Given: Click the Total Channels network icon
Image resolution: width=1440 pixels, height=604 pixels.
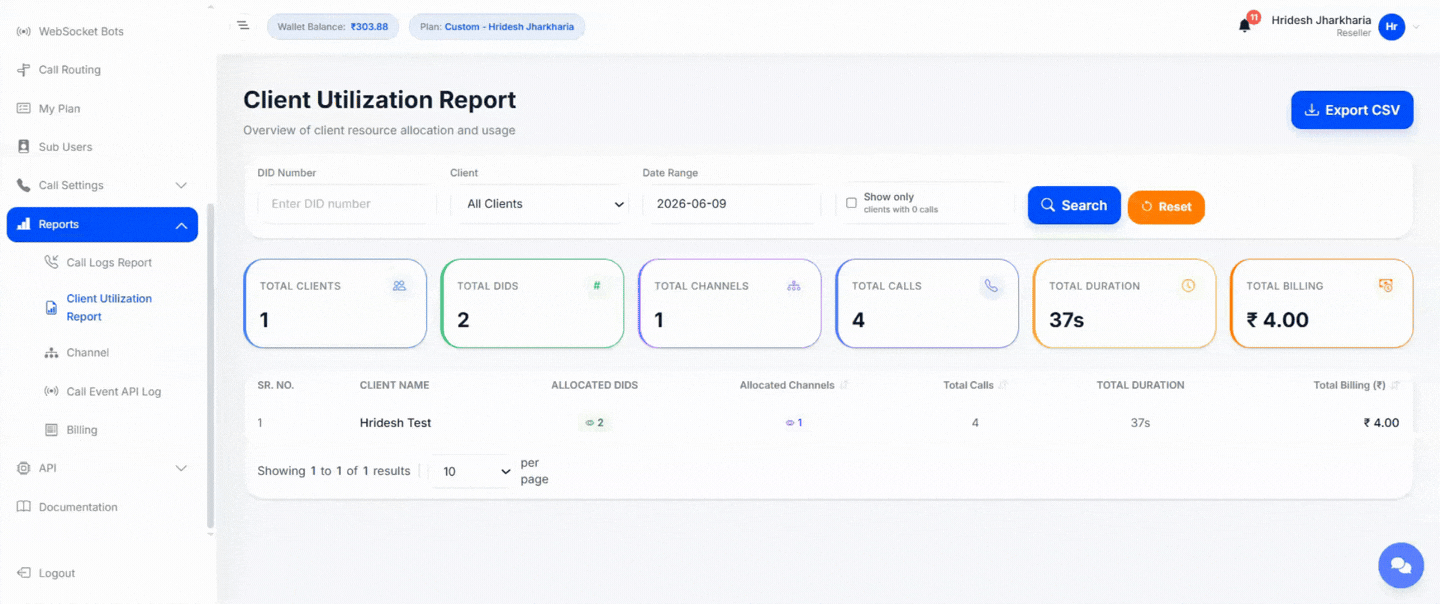Looking at the screenshot, I should [794, 286].
